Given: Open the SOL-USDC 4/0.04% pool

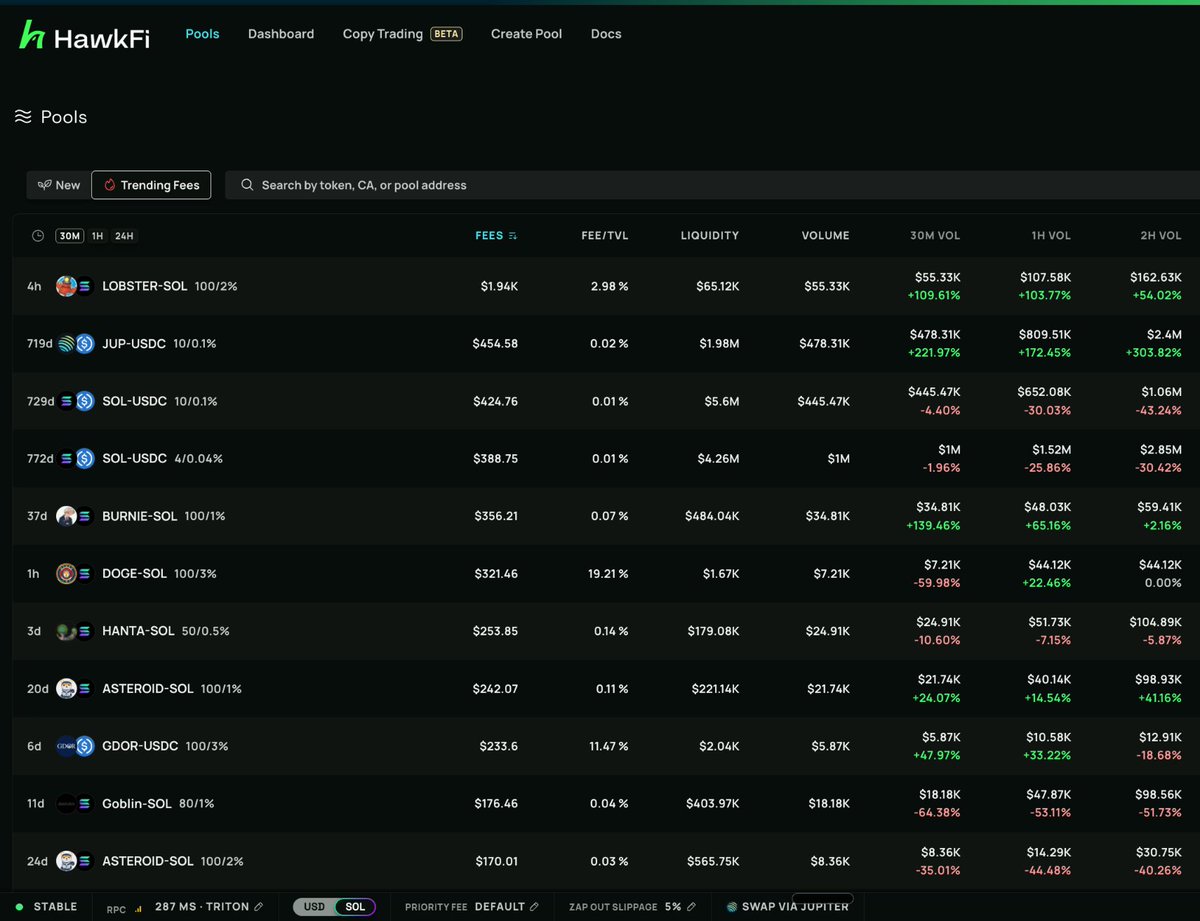Looking at the screenshot, I should tap(606, 459).
